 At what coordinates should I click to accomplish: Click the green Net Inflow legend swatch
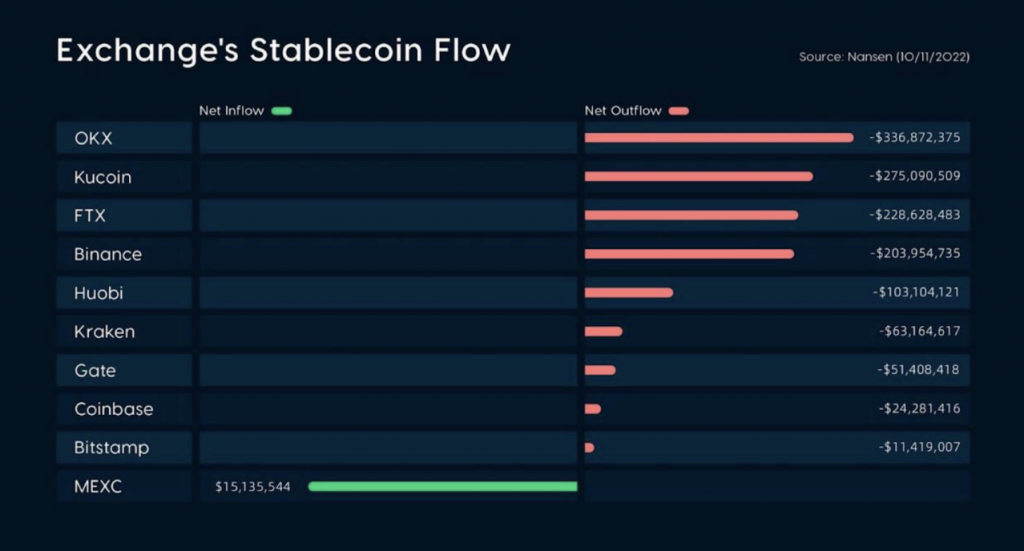tap(281, 111)
